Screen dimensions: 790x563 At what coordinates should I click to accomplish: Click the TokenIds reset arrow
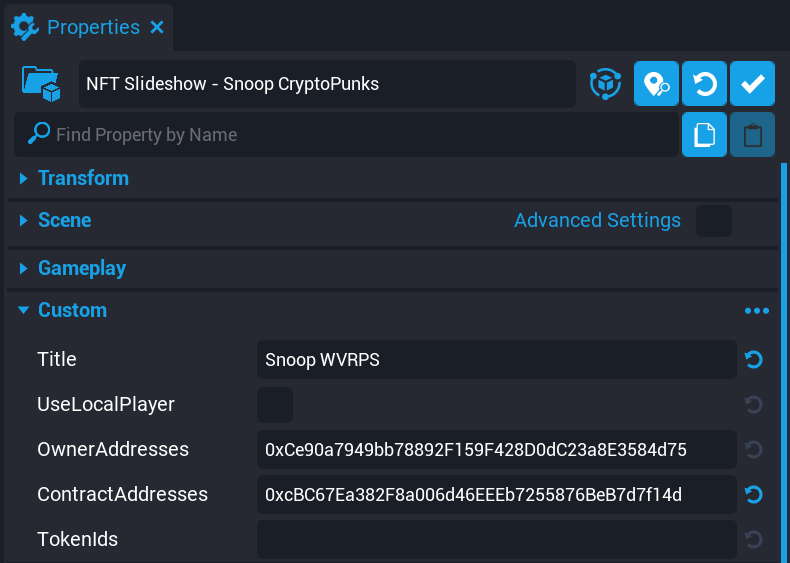[754, 539]
